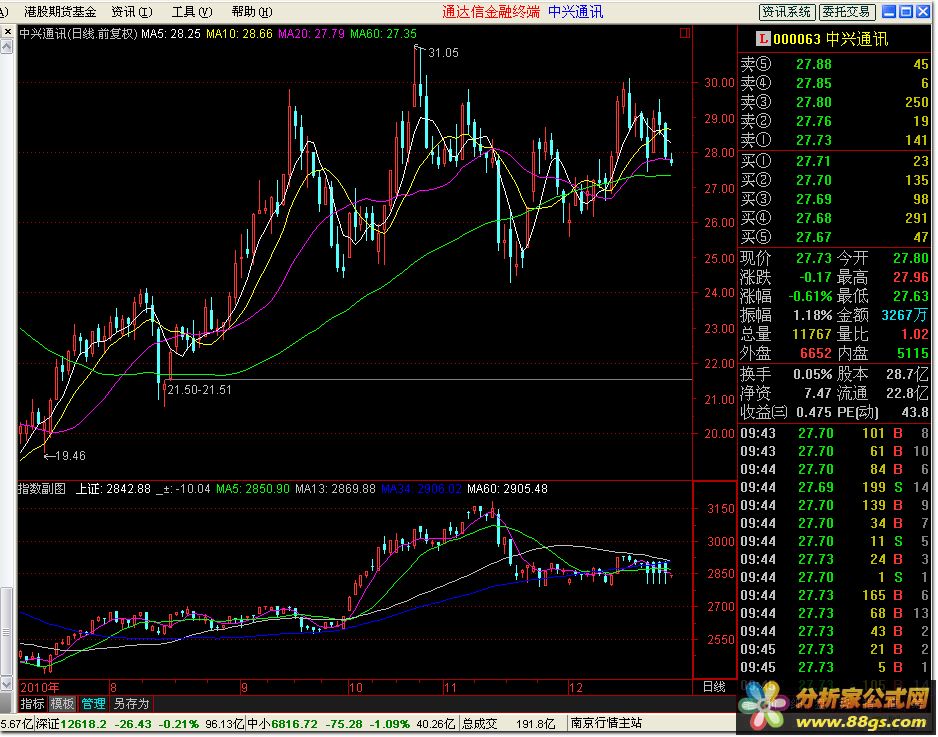Click the 最低 27.63 value

tap(910, 297)
